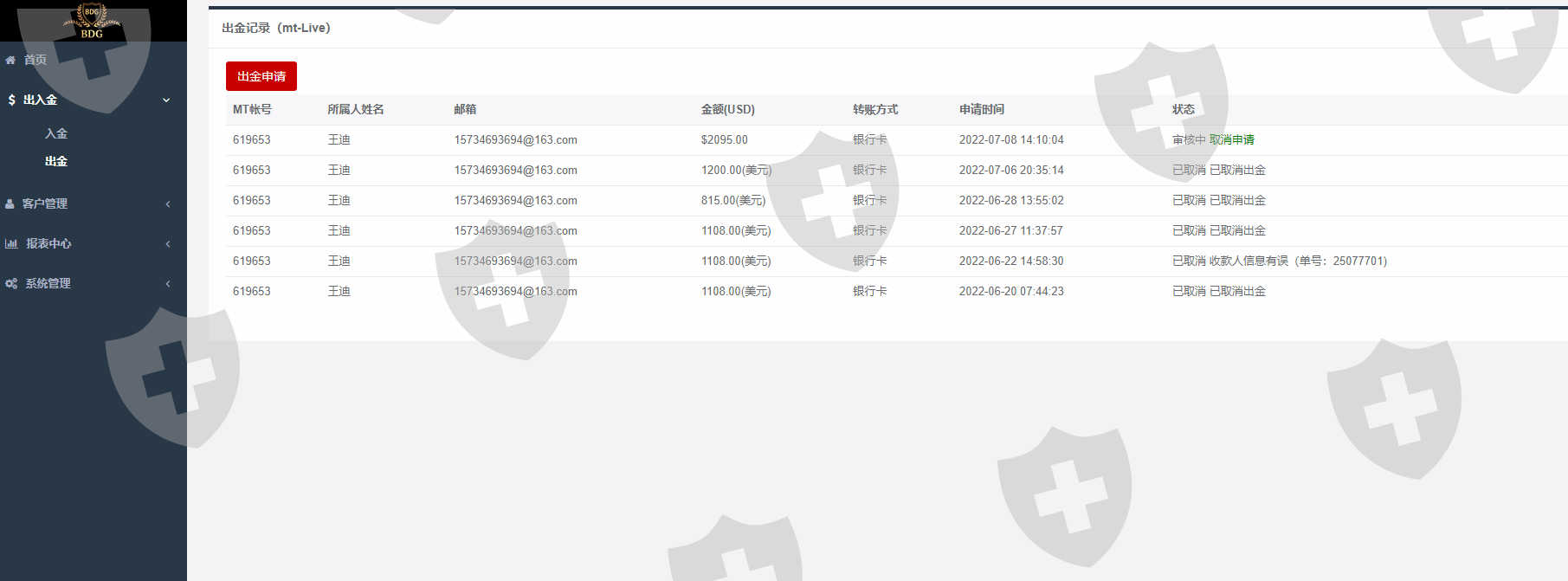Image resolution: width=1568 pixels, height=581 pixels.
Task: Expand the 报表中心 menu arrow
Action: (x=168, y=244)
